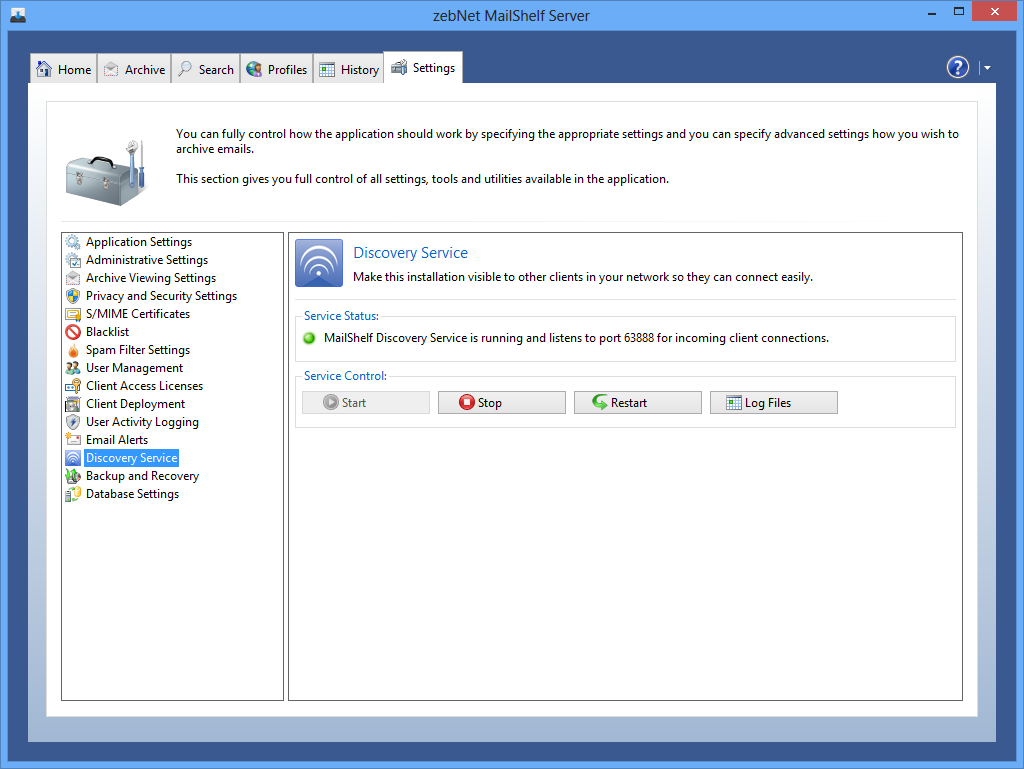
Task: Open Client Deployment settings entry
Action: pyautogui.click(x=135, y=404)
